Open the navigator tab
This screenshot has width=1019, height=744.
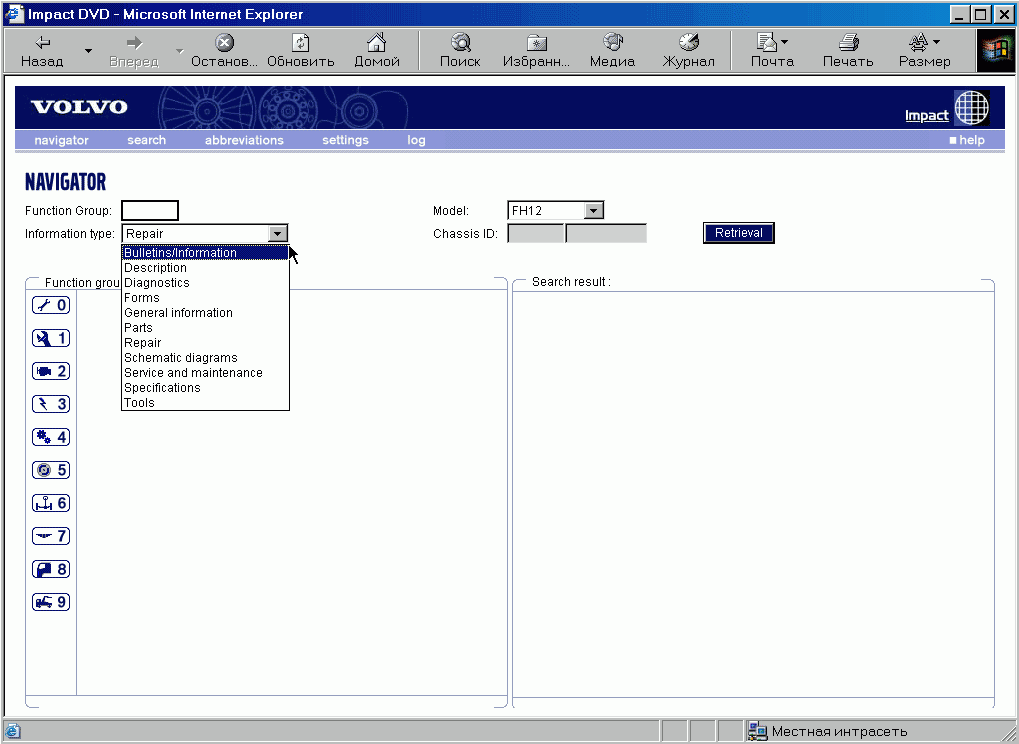pos(61,140)
